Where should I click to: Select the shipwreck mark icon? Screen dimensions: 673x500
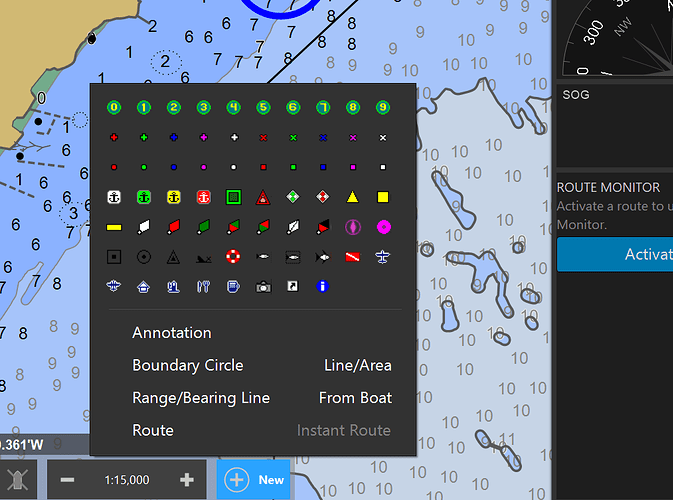point(203,257)
